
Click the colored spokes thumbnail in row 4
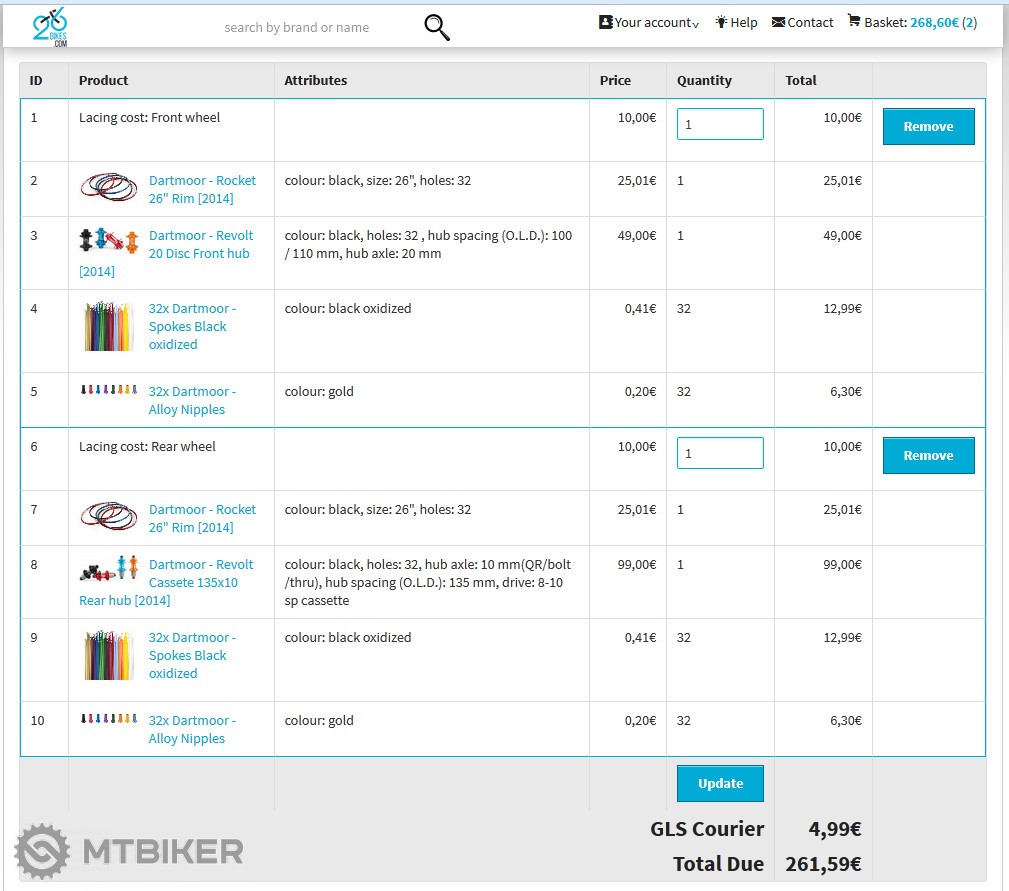(109, 327)
